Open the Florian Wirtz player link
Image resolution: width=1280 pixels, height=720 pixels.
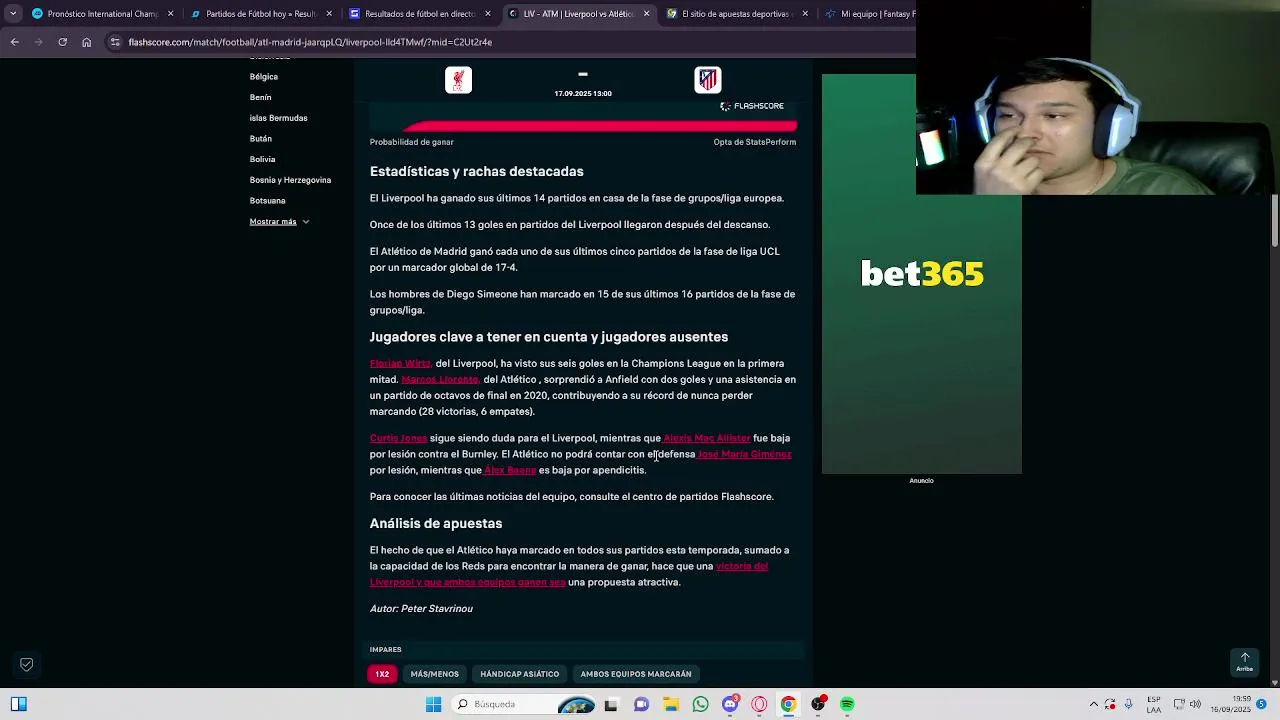[400, 364]
